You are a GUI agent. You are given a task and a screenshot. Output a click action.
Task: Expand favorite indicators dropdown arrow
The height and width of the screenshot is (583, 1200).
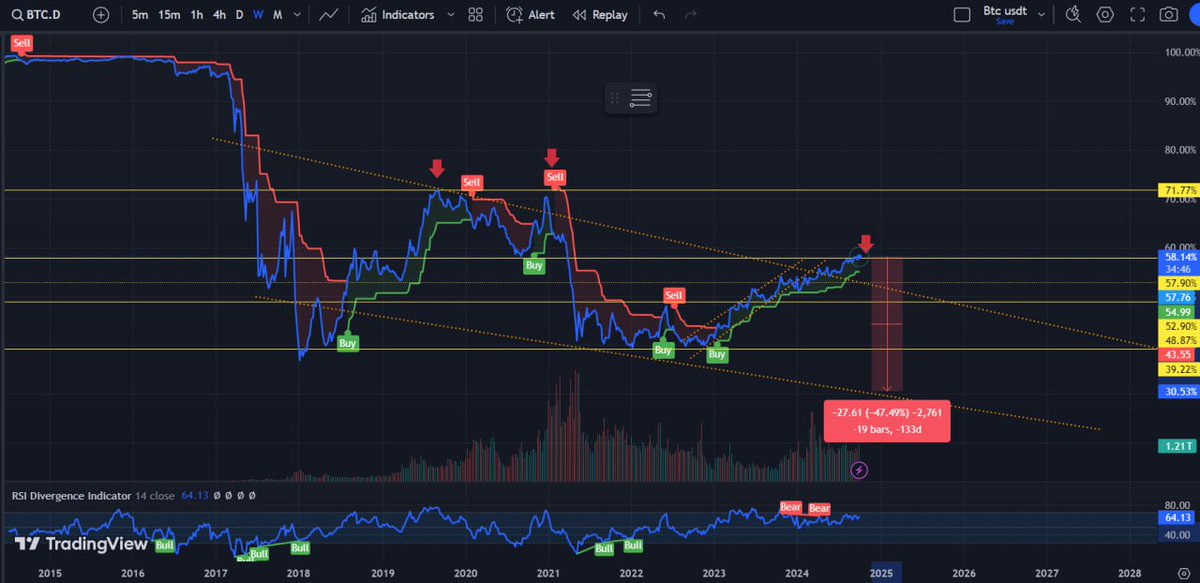pyautogui.click(x=450, y=15)
